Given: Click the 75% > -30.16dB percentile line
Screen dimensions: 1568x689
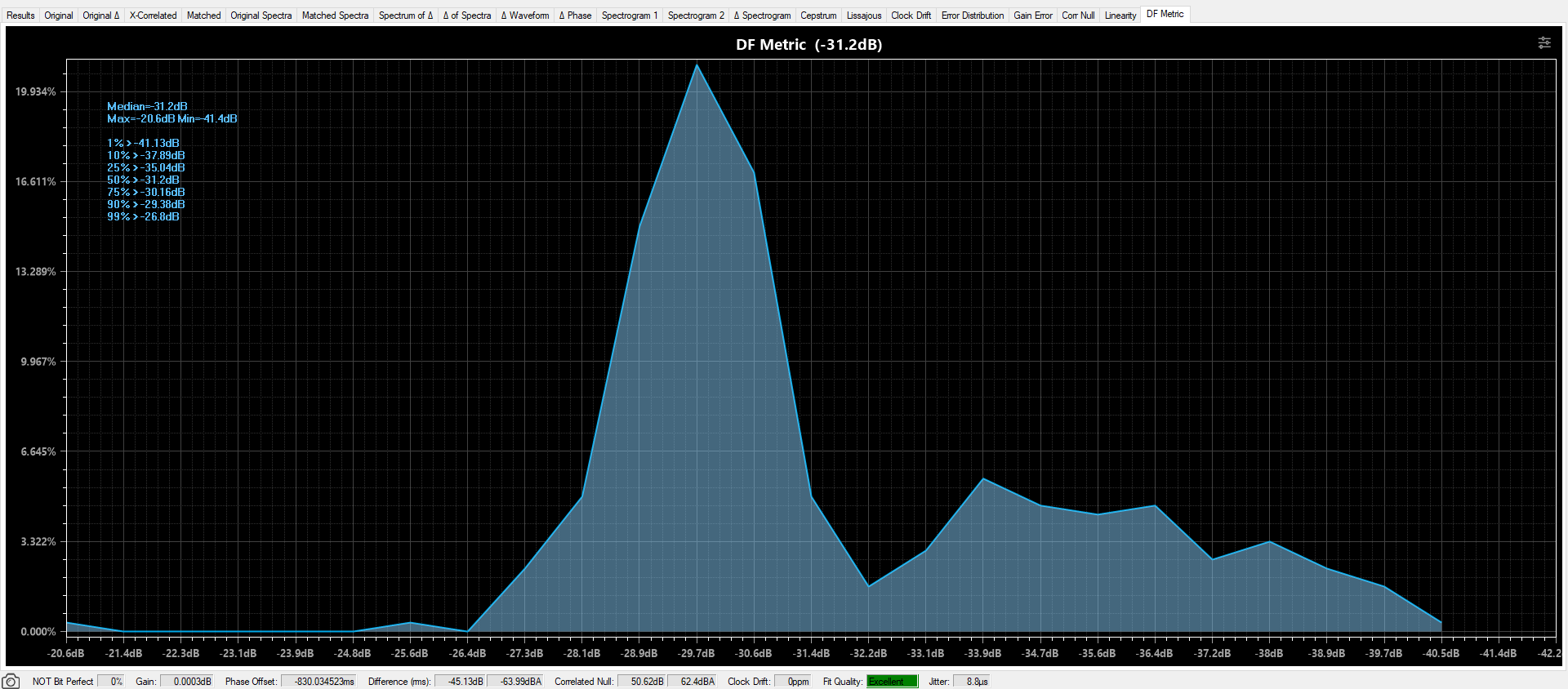Looking at the screenshot, I should pyautogui.click(x=146, y=192).
